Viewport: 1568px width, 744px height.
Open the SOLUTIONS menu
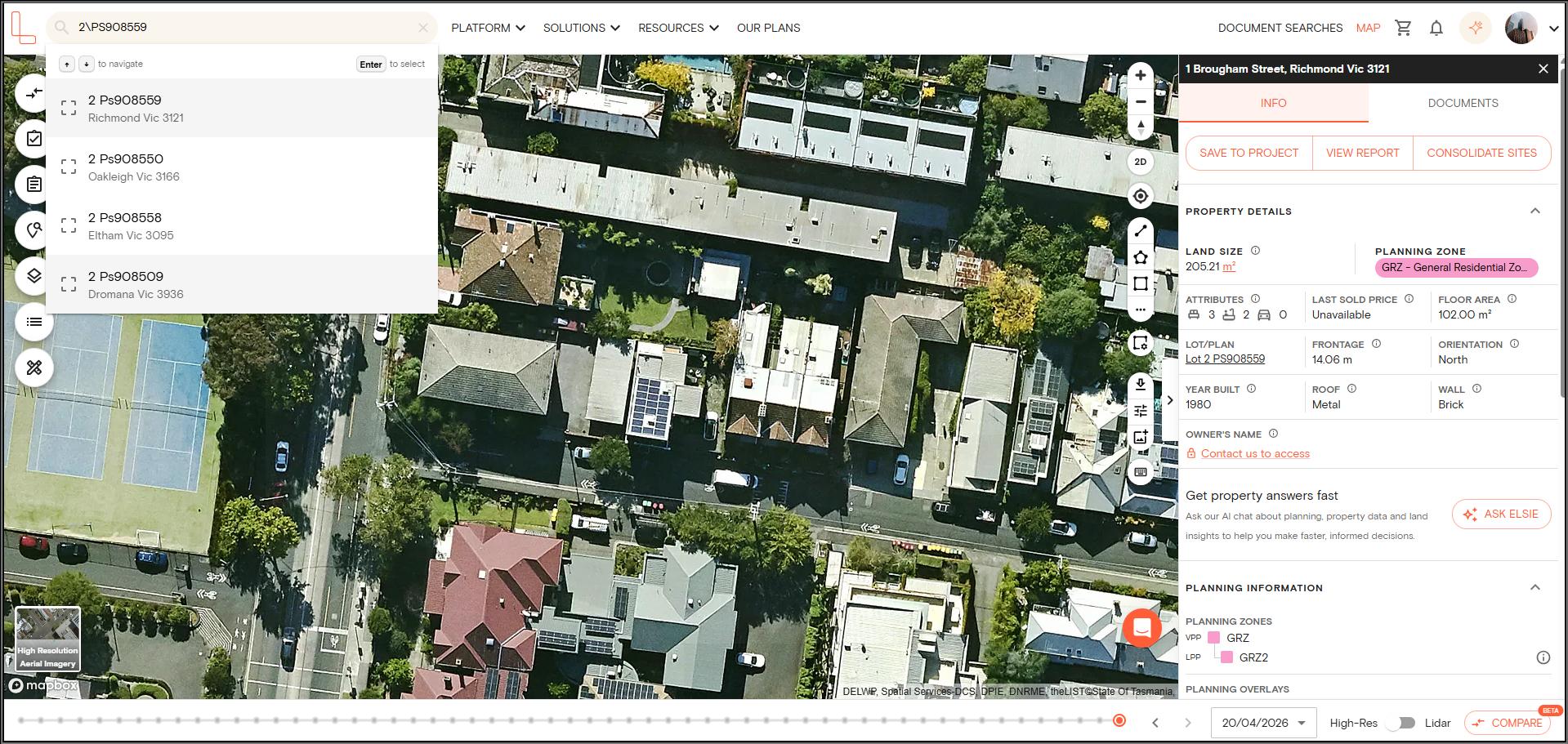[582, 28]
